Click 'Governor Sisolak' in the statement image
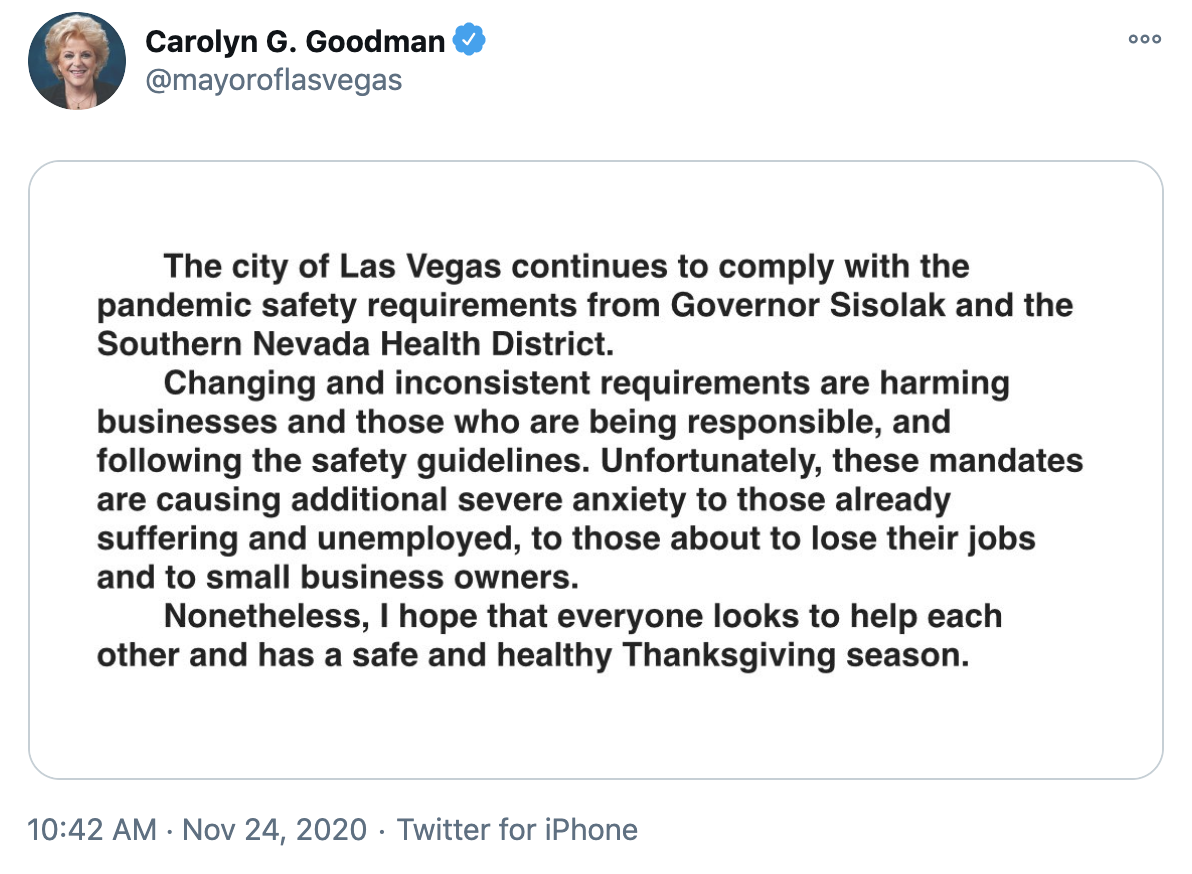 tap(807, 305)
